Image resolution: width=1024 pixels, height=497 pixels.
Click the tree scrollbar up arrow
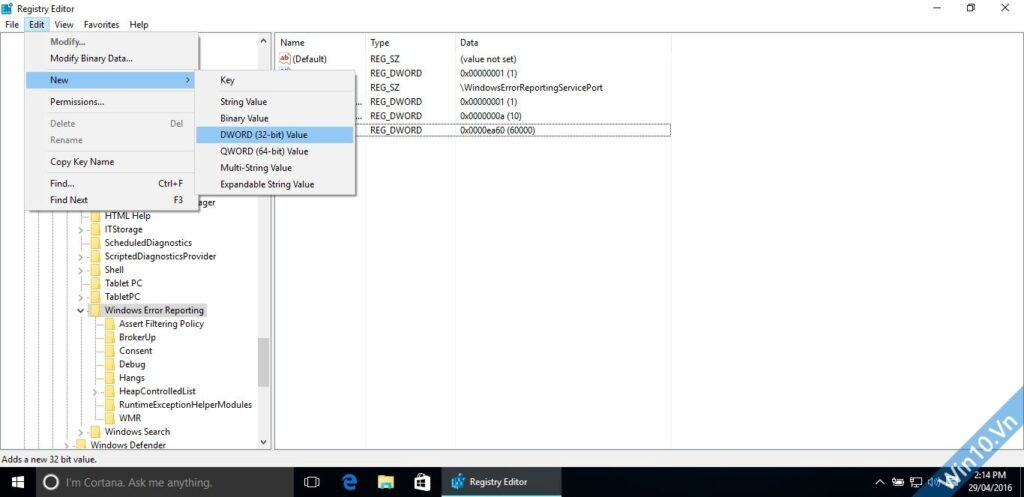(264, 40)
